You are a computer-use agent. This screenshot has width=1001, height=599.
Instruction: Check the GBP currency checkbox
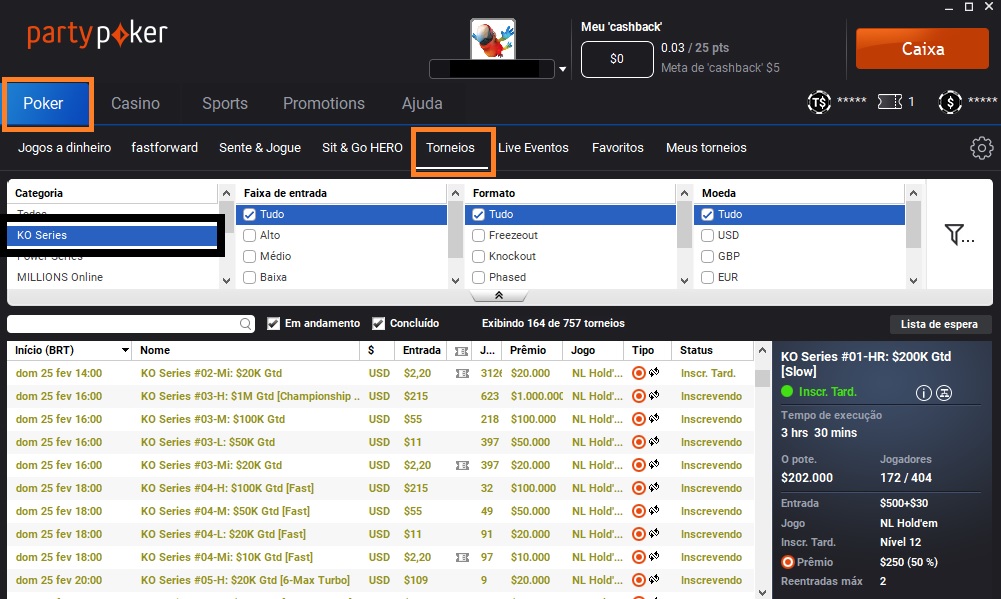(x=707, y=256)
